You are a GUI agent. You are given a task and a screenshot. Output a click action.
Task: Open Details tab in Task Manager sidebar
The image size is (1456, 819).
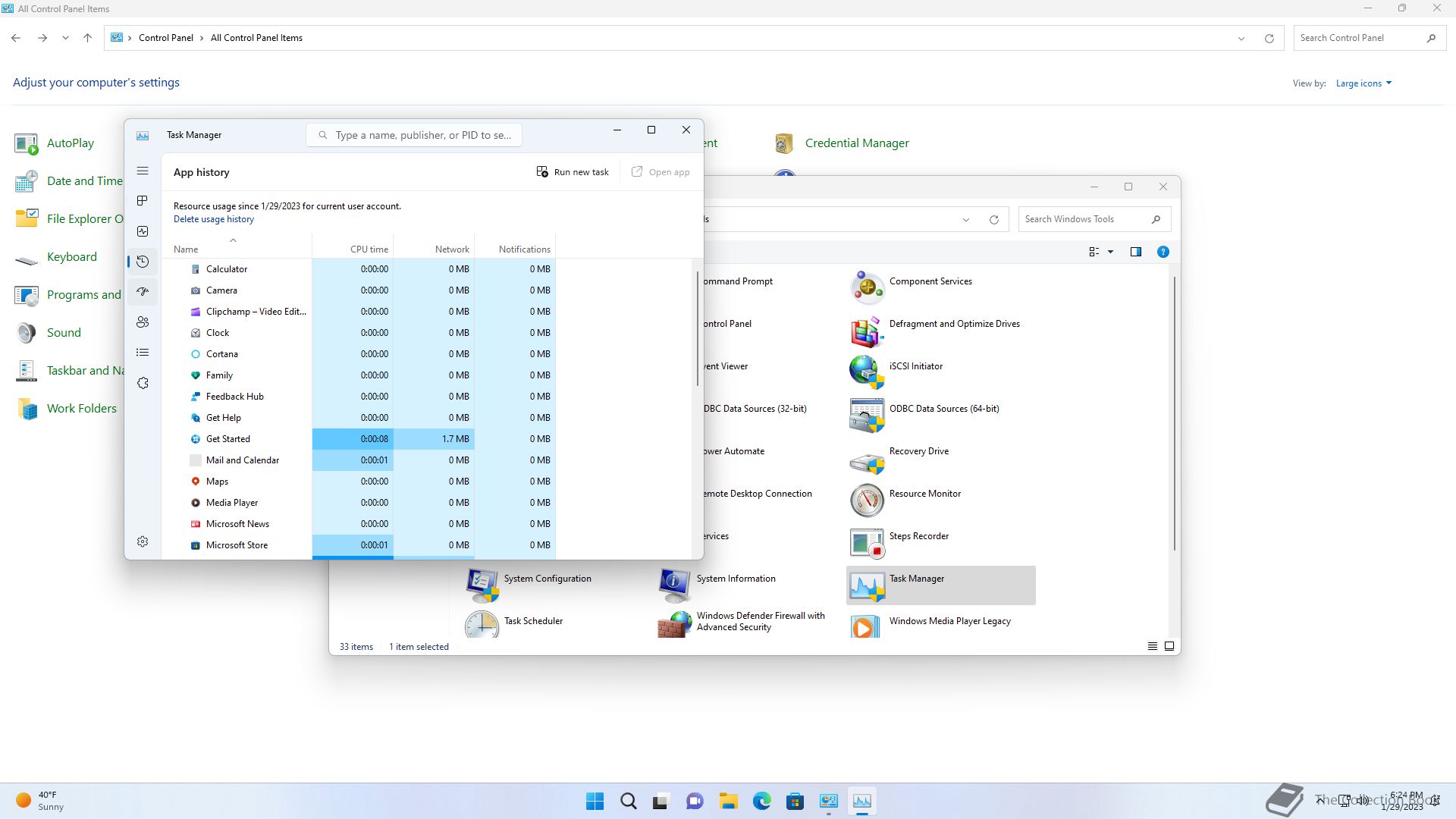(x=143, y=353)
